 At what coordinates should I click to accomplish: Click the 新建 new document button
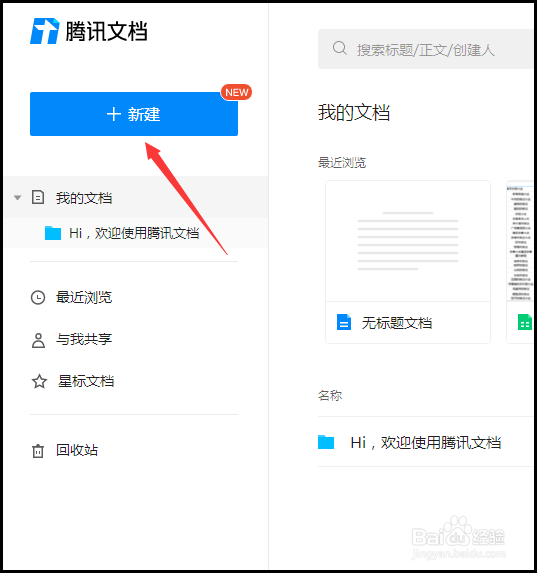[x=134, y=114]
